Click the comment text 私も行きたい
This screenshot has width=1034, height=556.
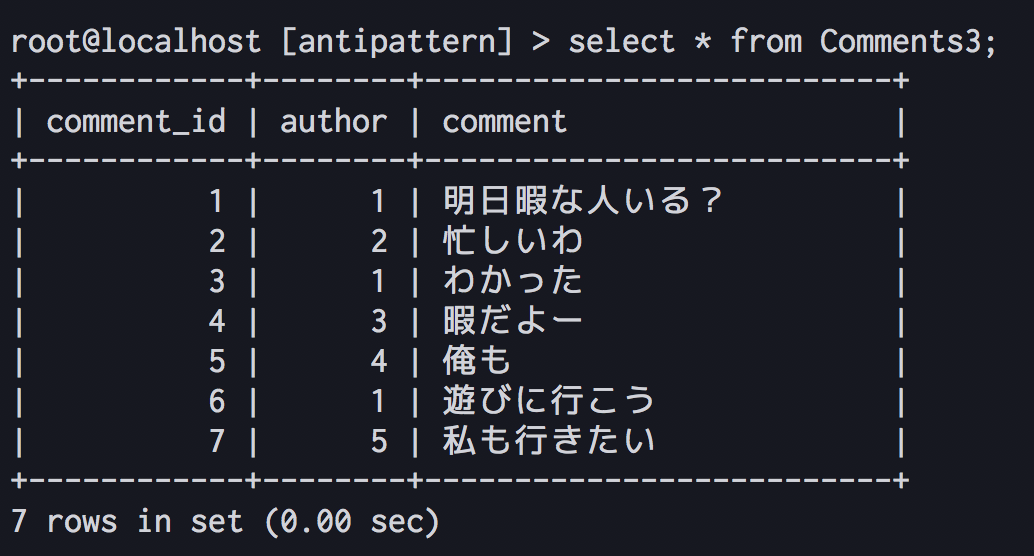click(x=549, y=441)
